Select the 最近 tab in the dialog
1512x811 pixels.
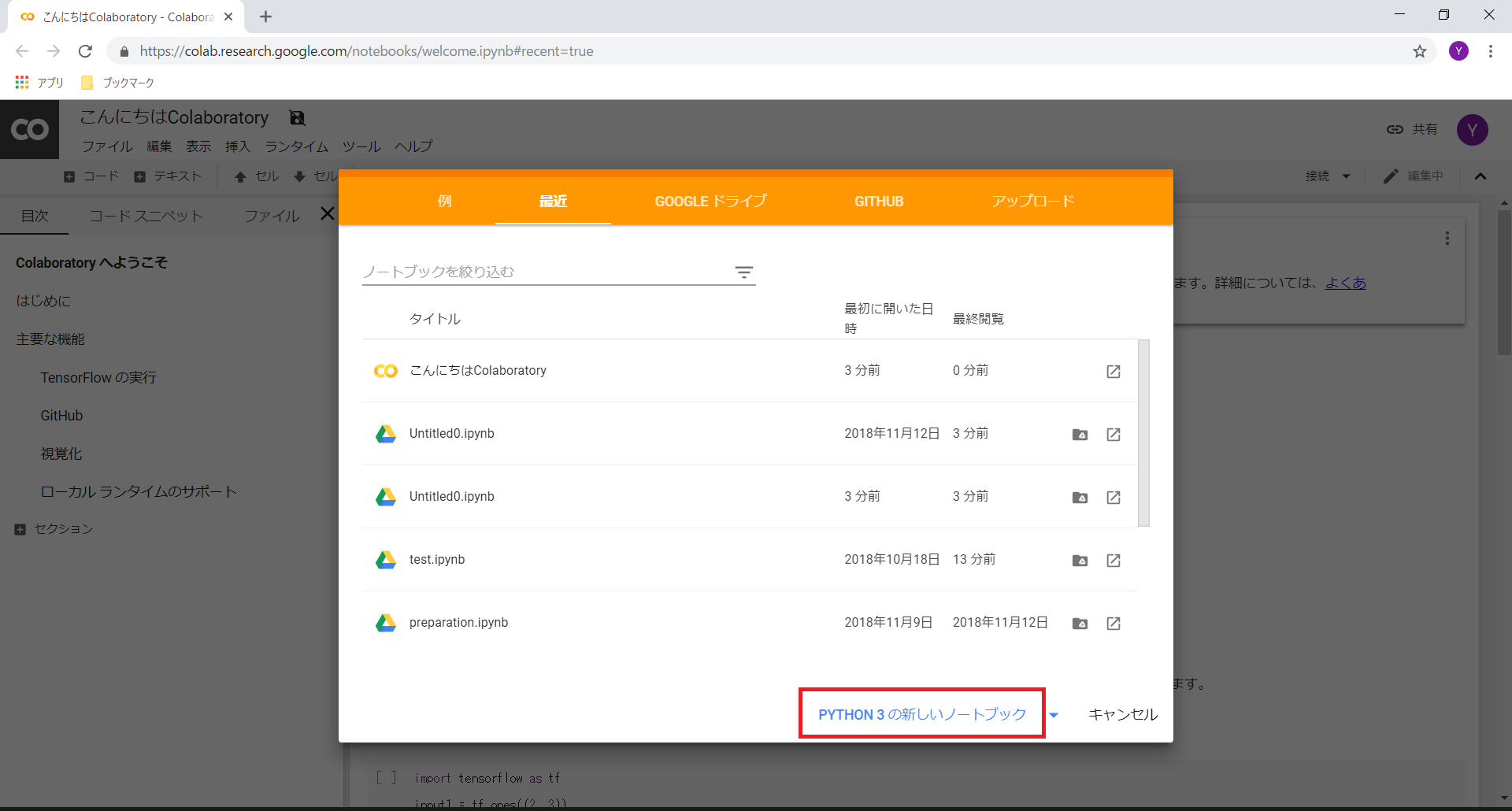click(x=553, y=201)
